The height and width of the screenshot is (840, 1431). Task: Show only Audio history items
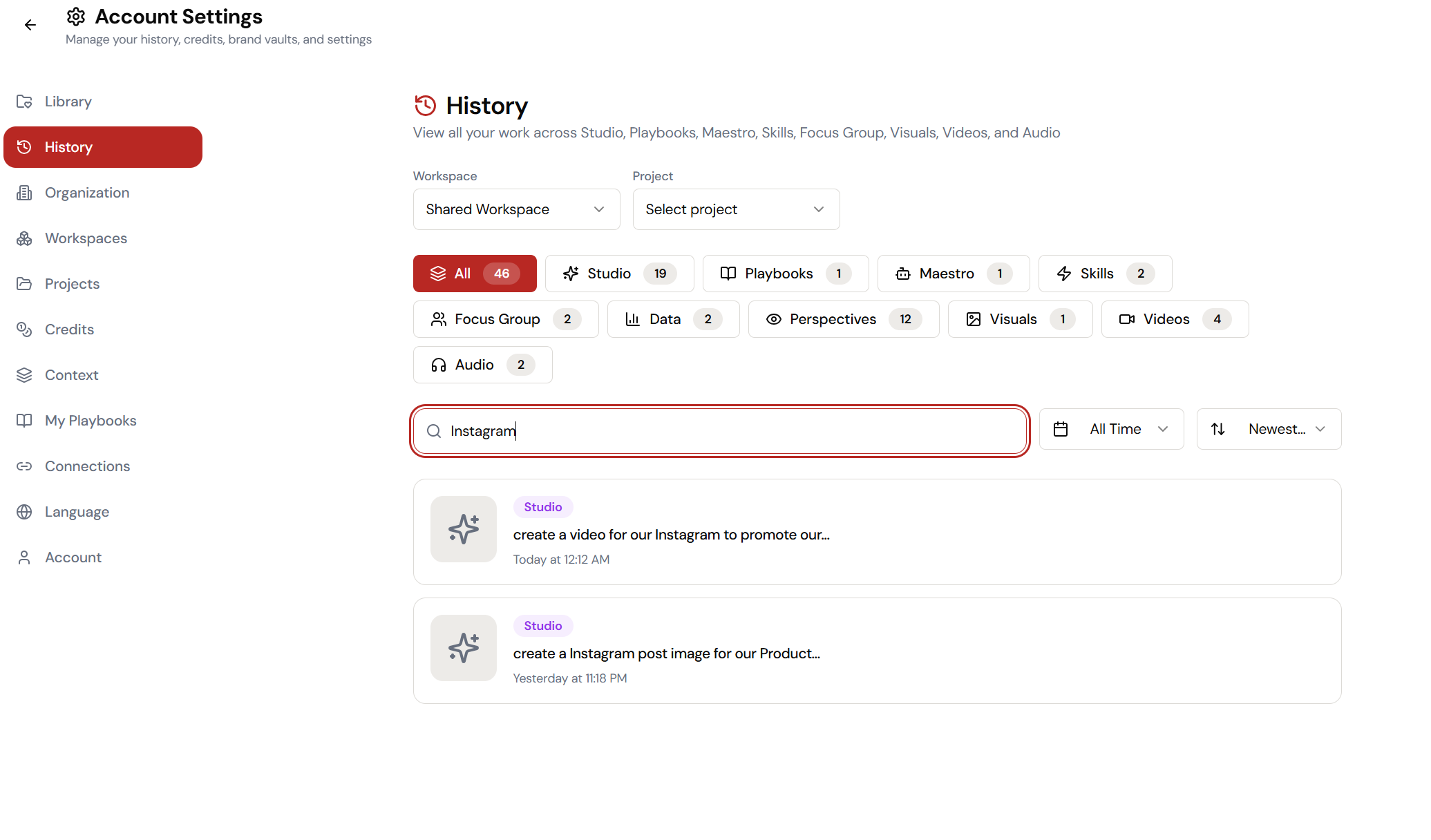[482, 365]
